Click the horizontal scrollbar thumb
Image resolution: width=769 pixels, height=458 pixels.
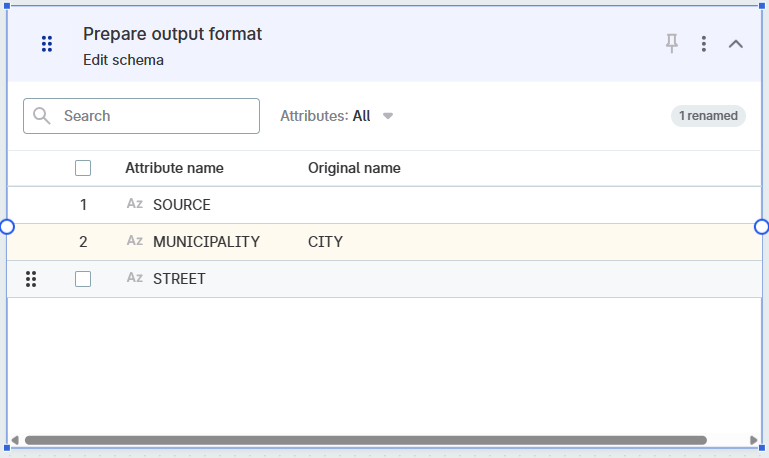click(x=366, y=440)
